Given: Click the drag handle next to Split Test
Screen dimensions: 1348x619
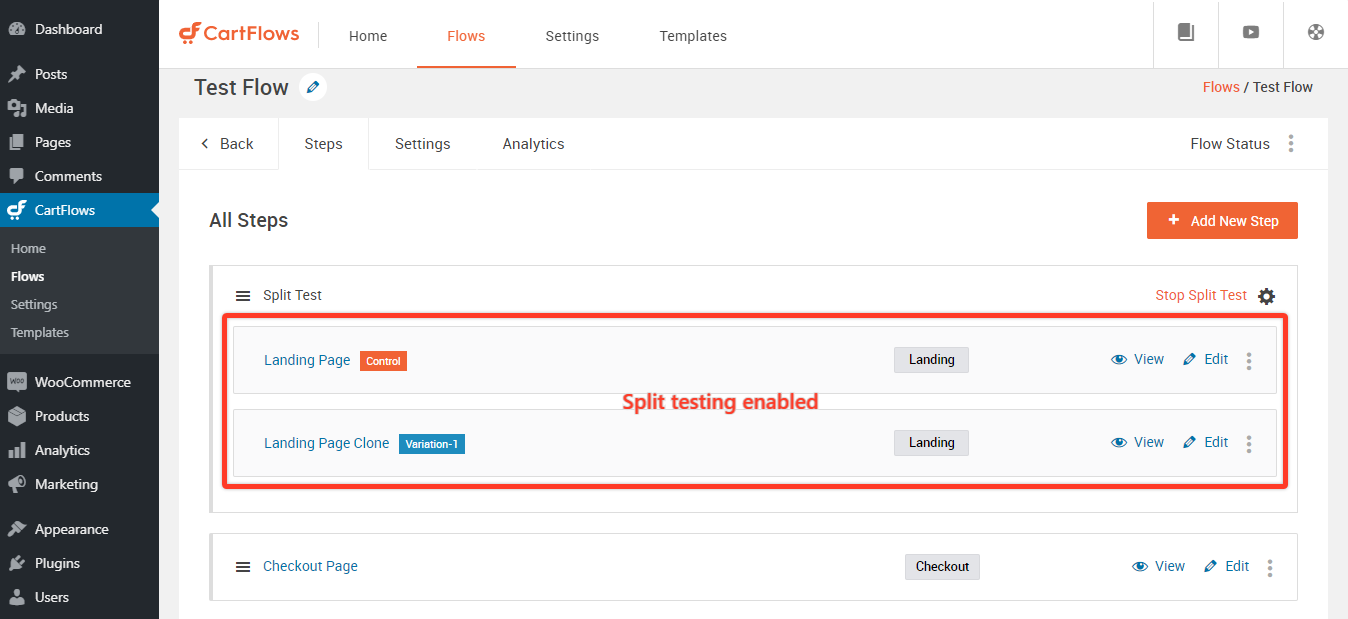Looking at the screenshot, I should [x=243, y=295].
